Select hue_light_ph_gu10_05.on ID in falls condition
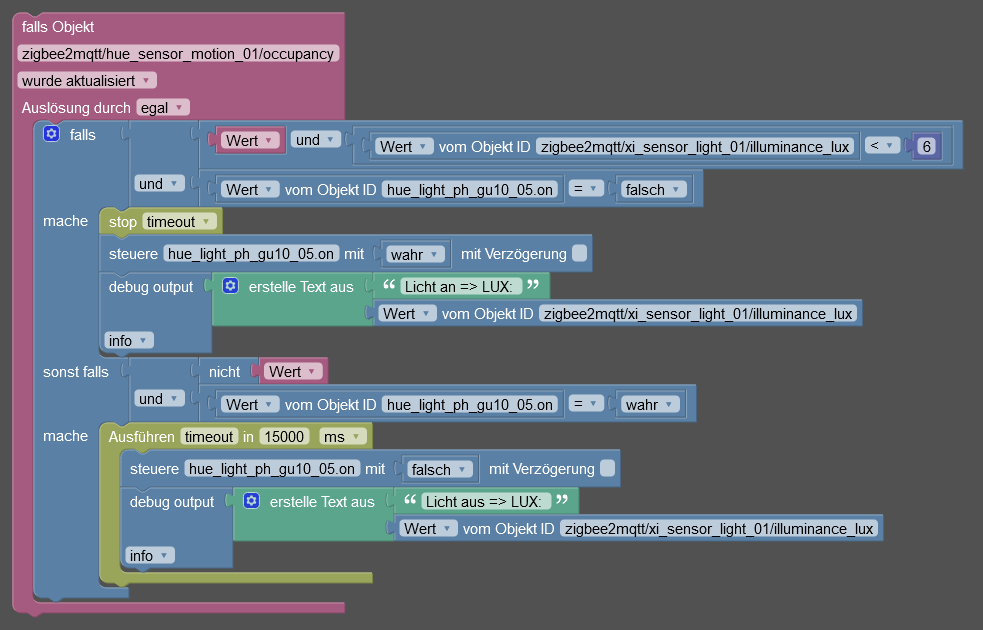983x630 pixels. [x=470, y=189]
